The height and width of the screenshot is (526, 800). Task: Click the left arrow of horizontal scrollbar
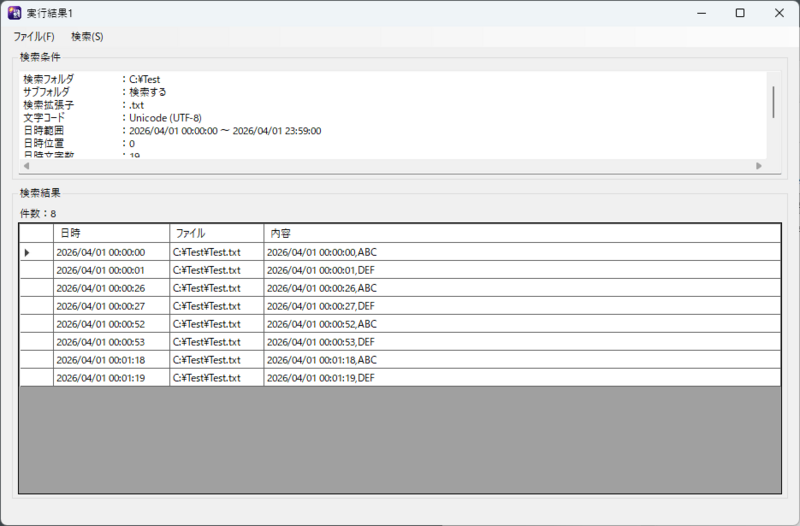pyautogui.click(x=27, y=166)
